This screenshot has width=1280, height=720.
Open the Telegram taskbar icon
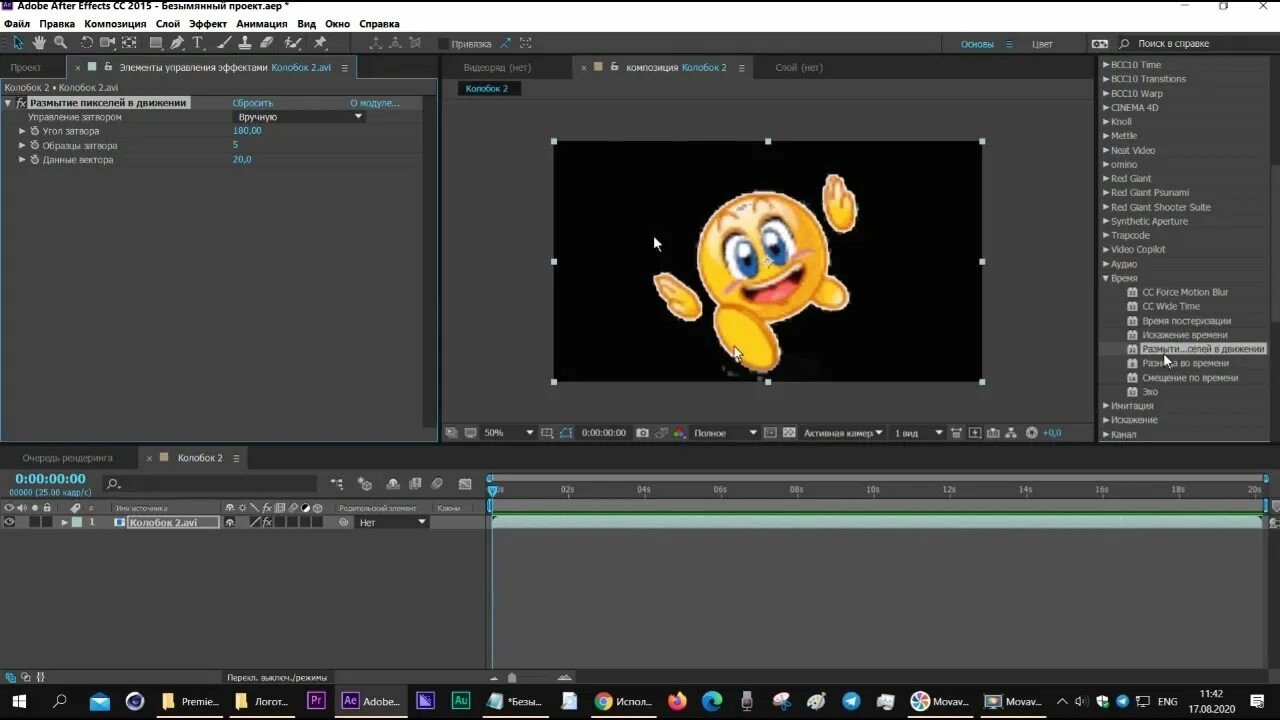tap(851, 701)
